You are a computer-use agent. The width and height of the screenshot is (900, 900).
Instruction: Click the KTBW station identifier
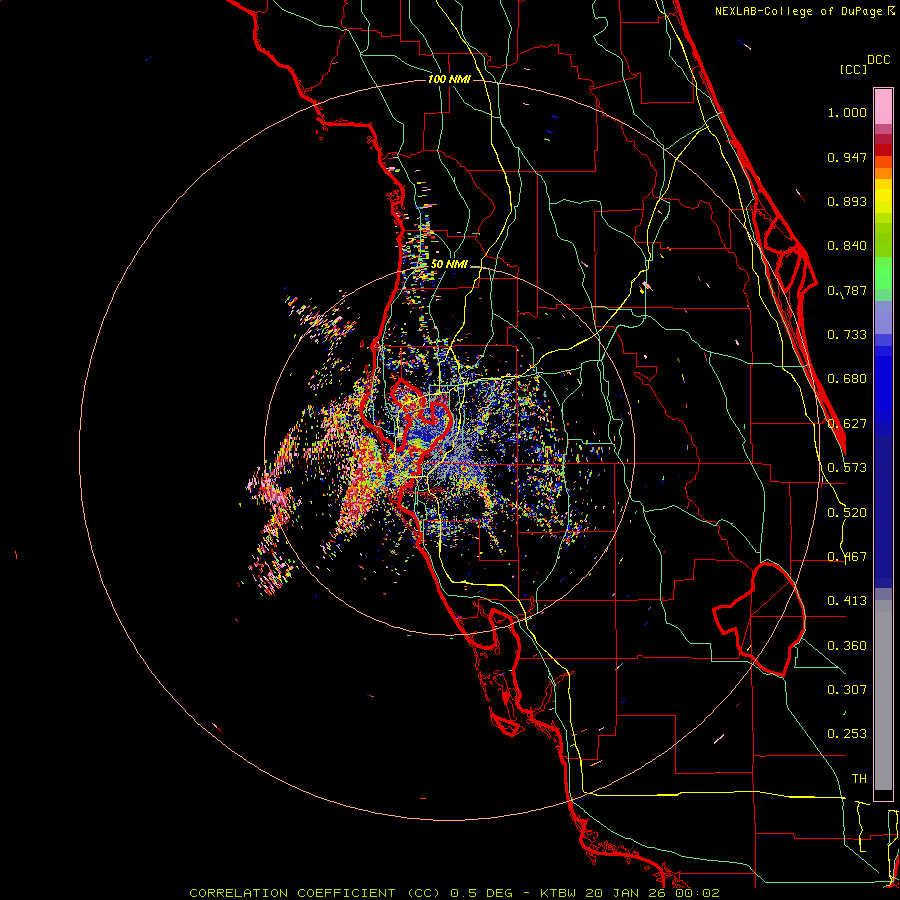[560, 893]
